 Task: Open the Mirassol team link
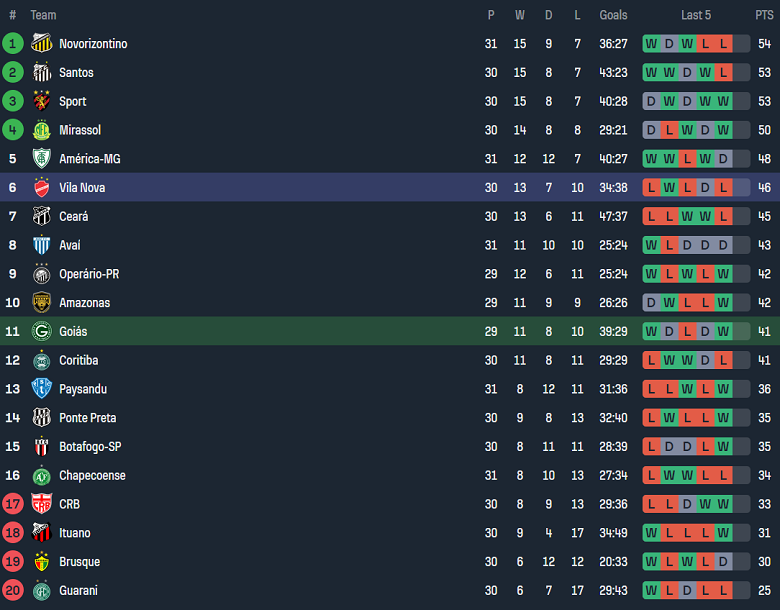click(80, 130)
